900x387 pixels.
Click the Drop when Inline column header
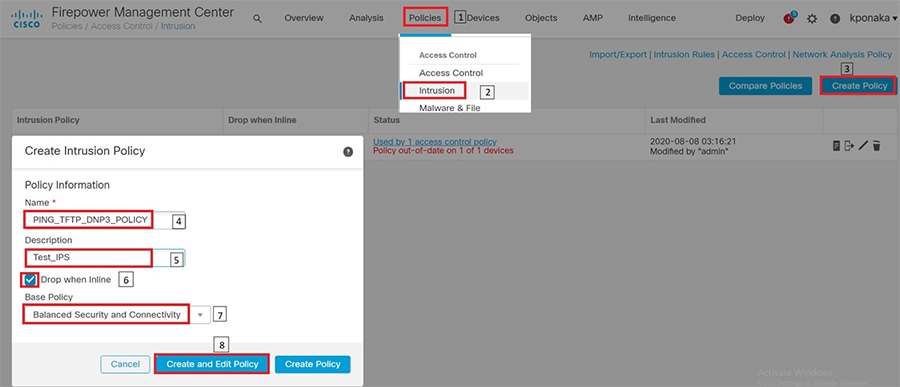[262, 120]
